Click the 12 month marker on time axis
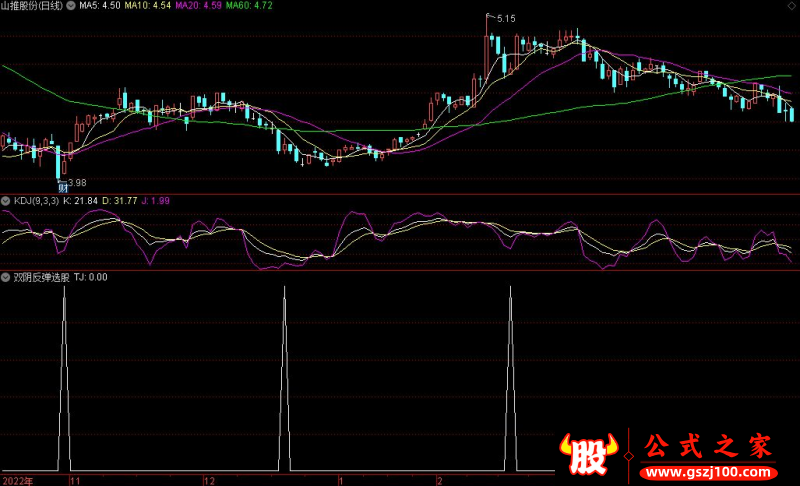 coord(208,480)
